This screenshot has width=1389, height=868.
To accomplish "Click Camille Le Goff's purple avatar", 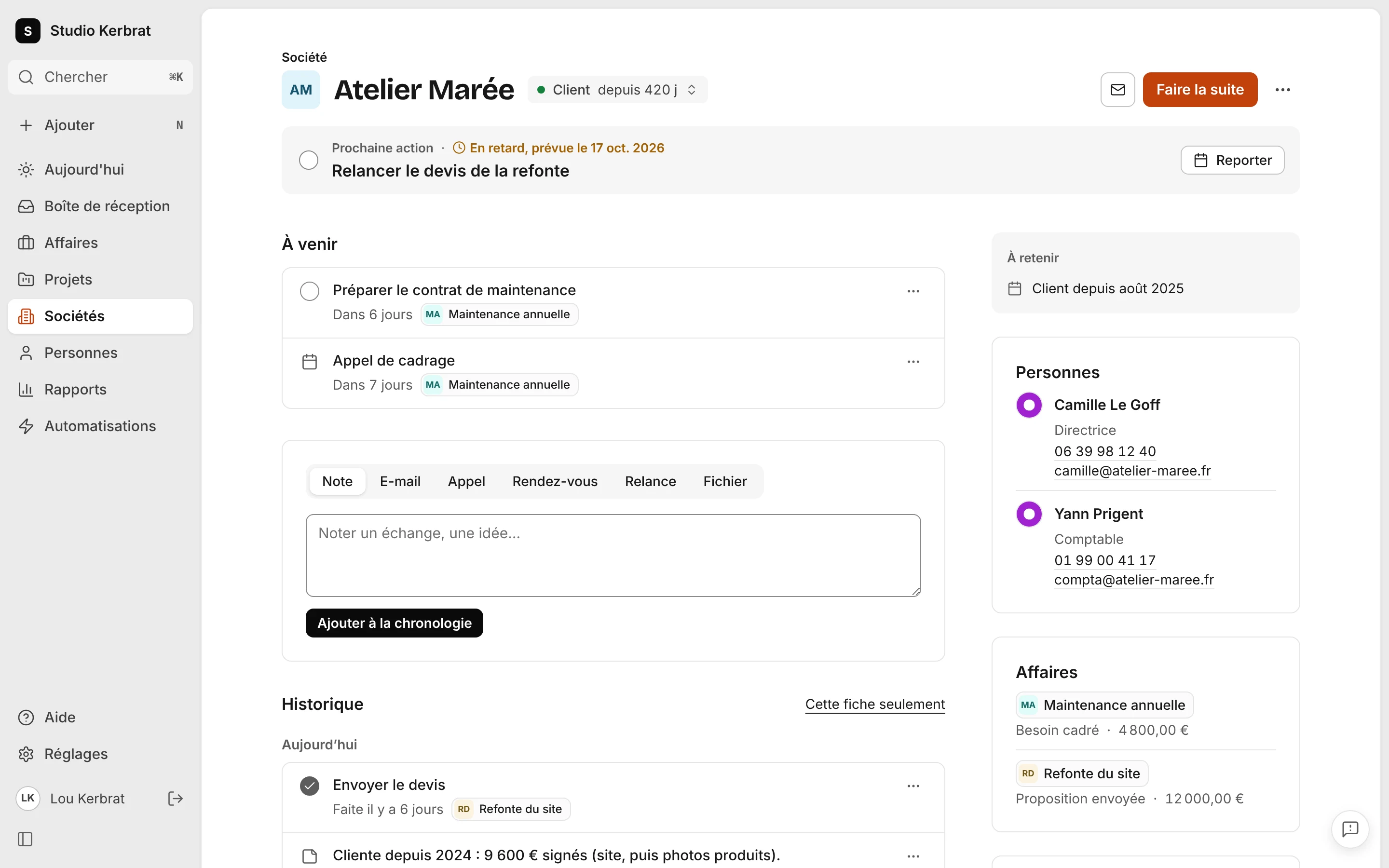I will click(1029, 405).
